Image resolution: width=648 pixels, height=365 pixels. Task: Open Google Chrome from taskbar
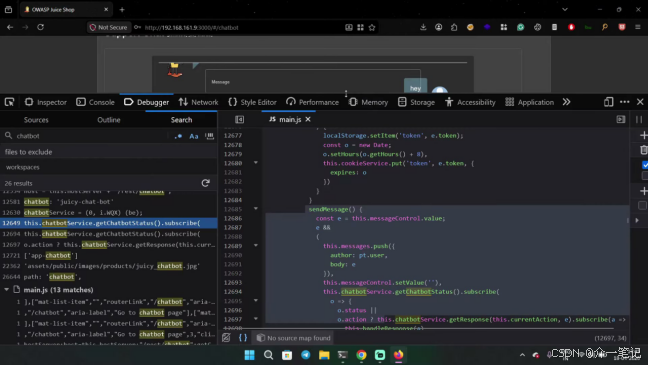click(361, 355)
